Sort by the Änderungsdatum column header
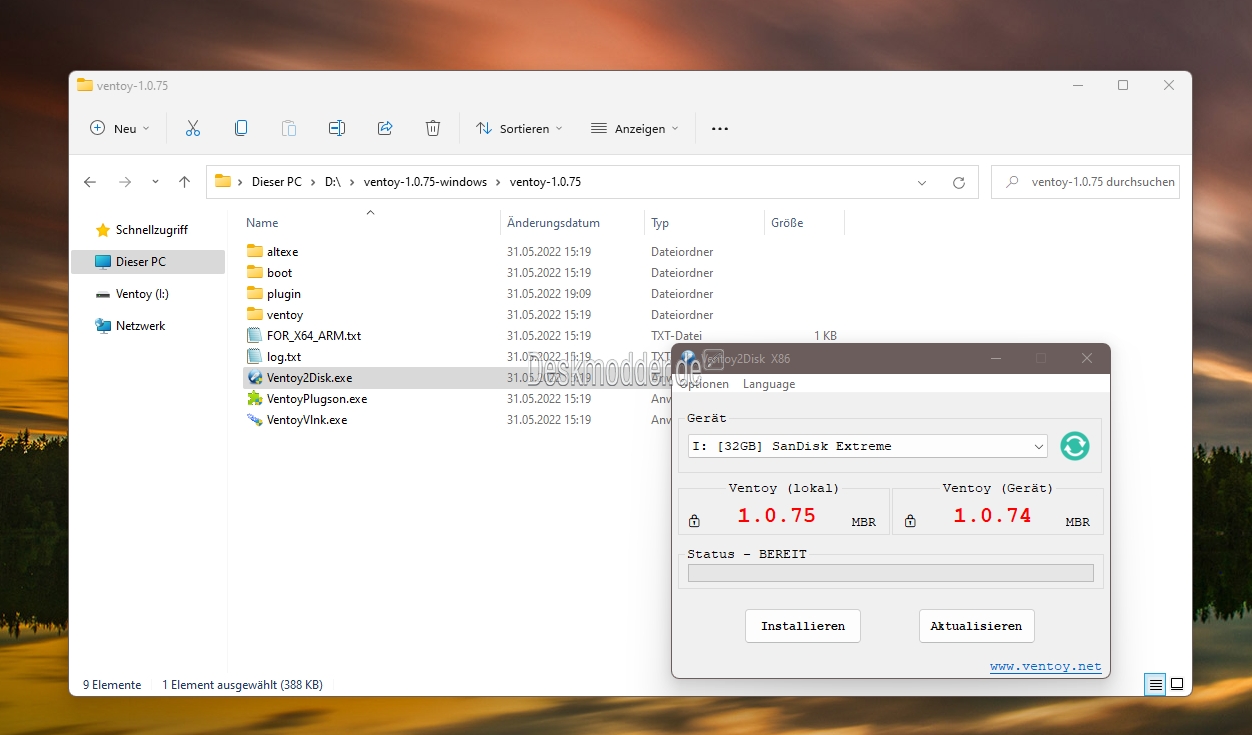 [572, 223]
